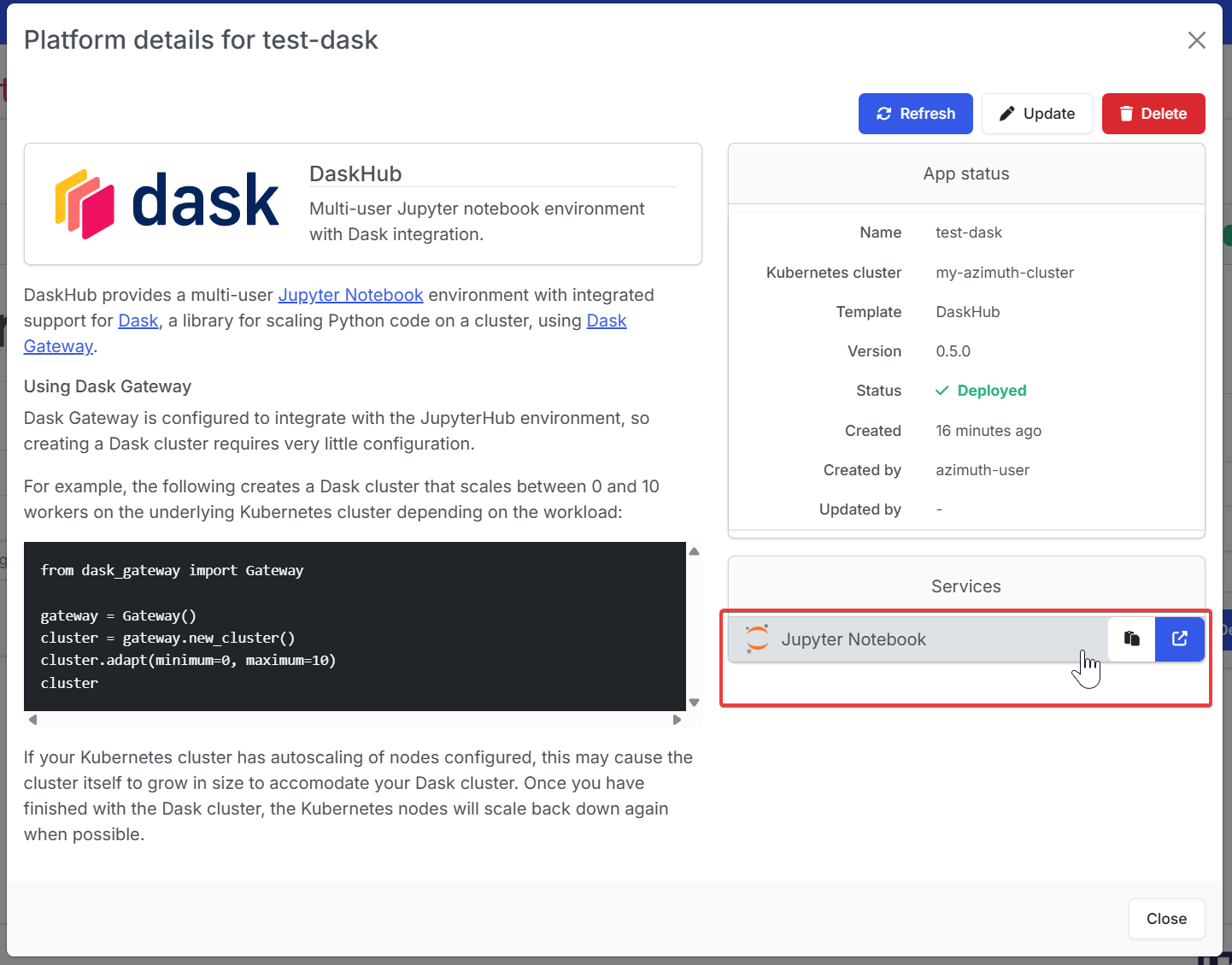Click the Refresh button

point(915,114)
